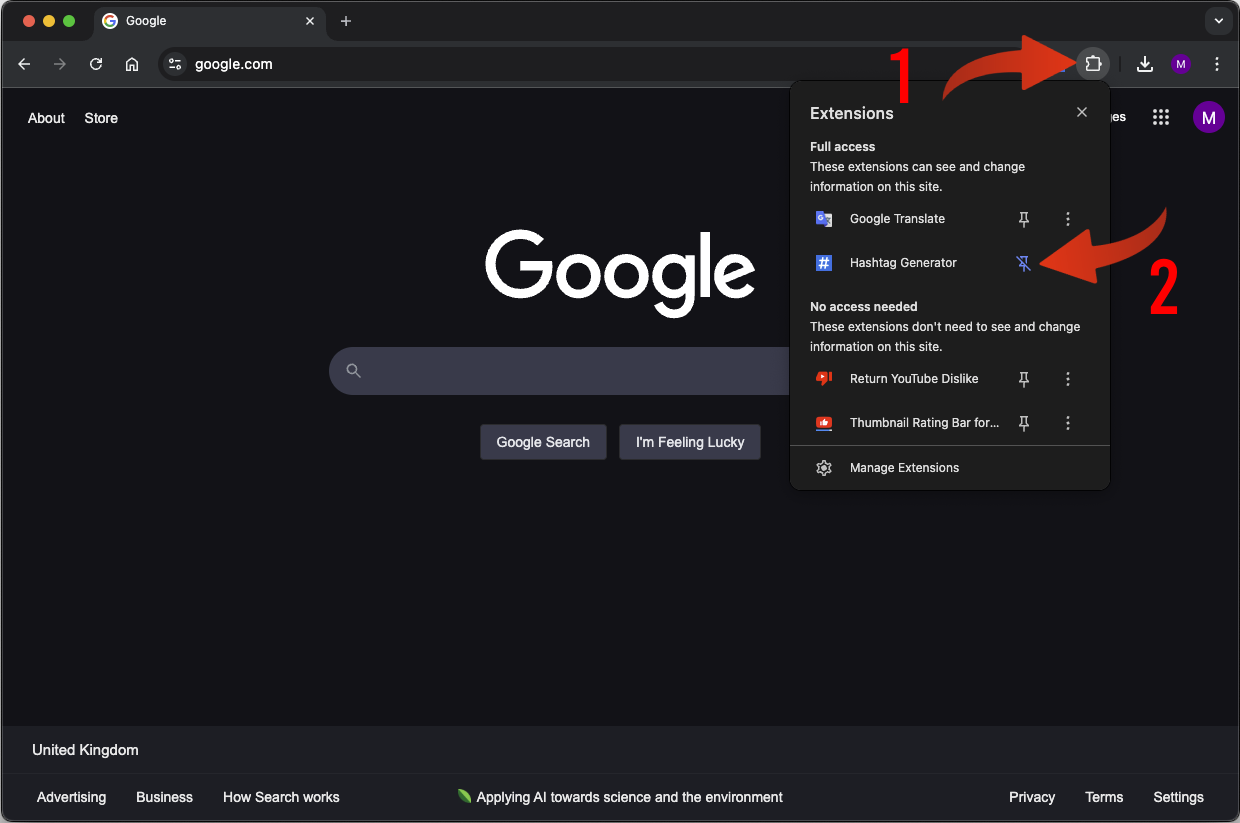The image size is (1240, 823).
Task: Open the tab search dropdown arrow
Action: pos(1218,21)
